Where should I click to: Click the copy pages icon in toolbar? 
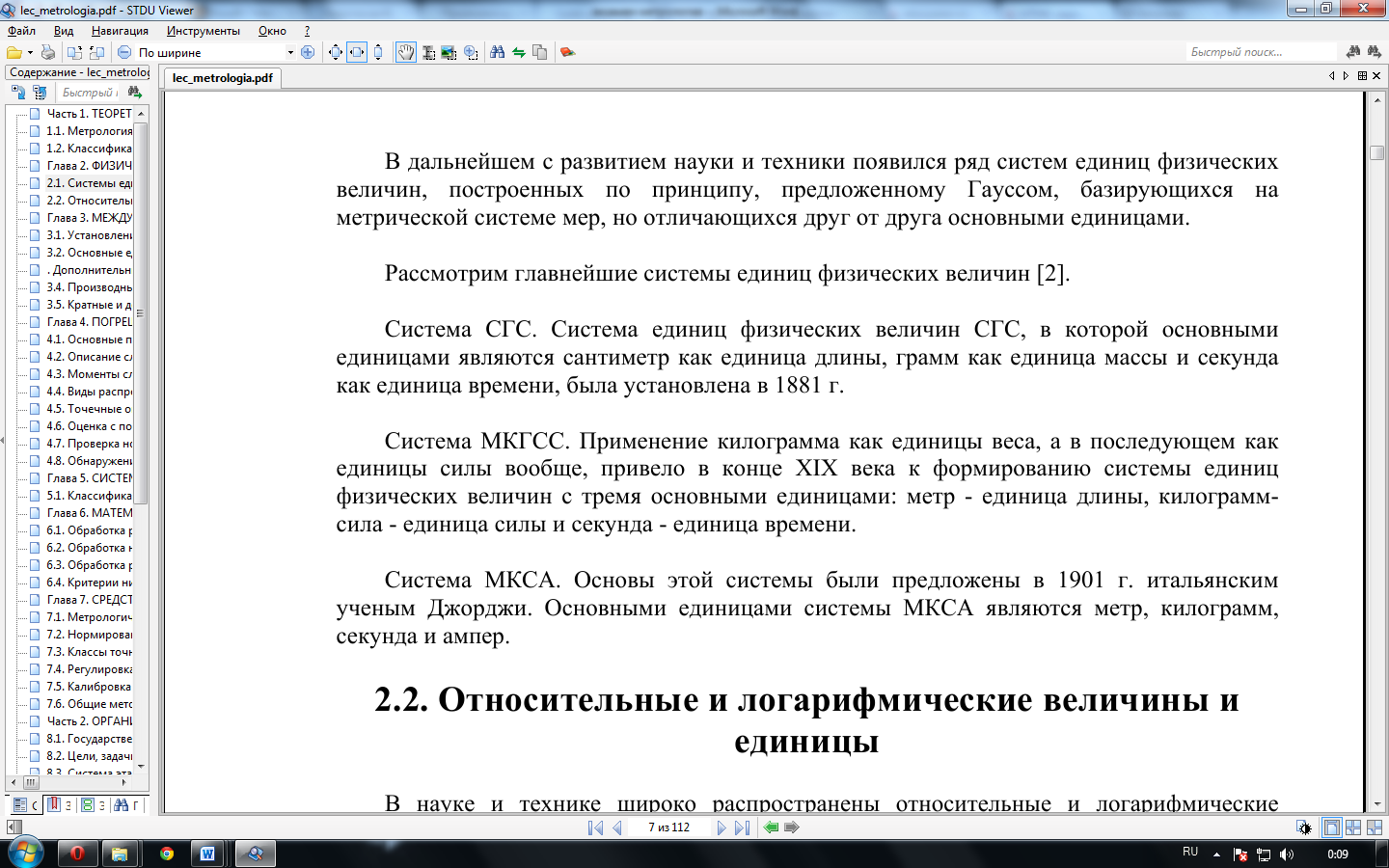(540, 52)
